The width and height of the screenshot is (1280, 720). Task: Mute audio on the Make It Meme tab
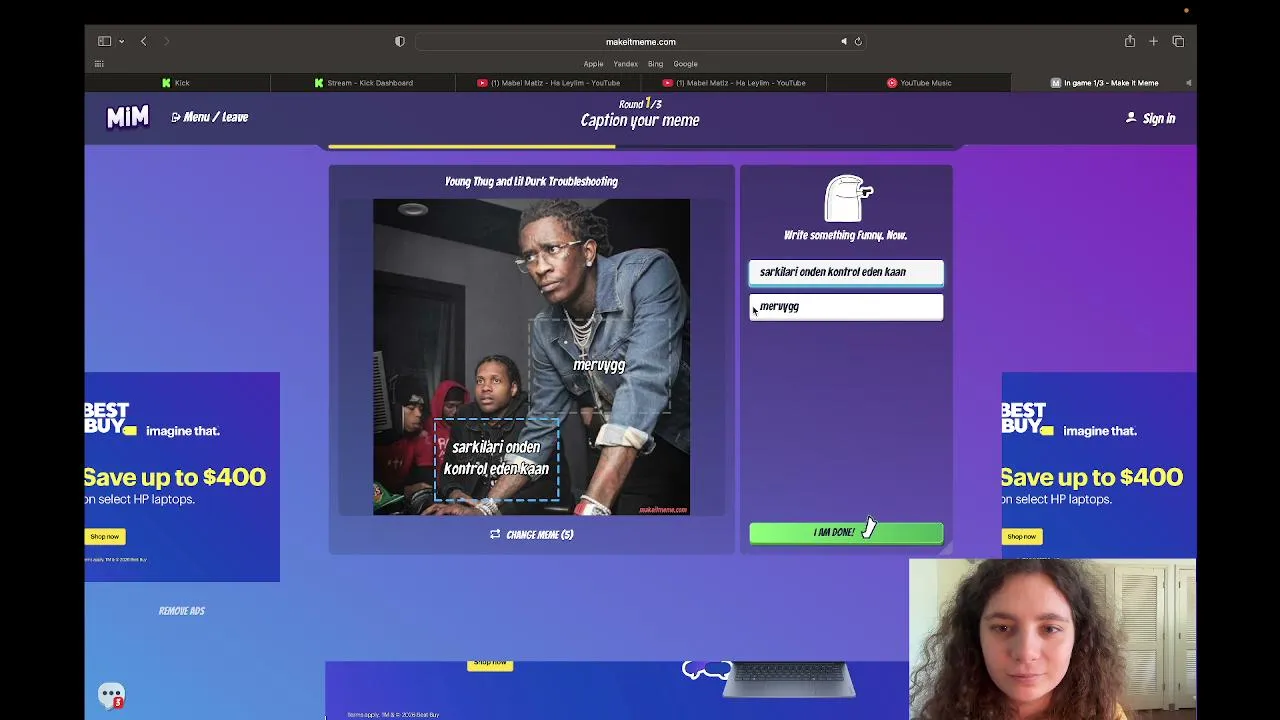point(1188,83)
